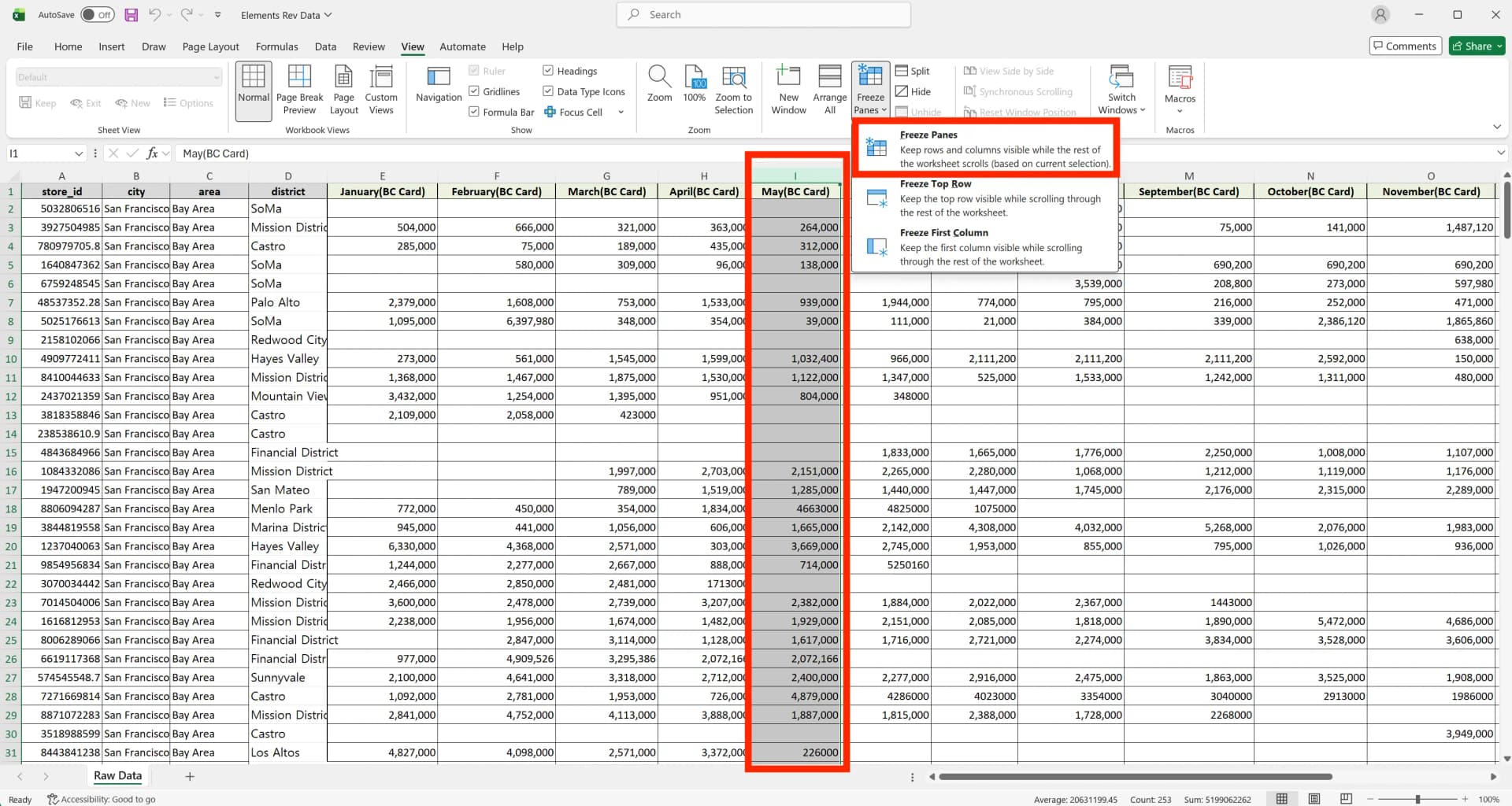Select Page Break Preview
The height and width of the screenshot is (806, 1512).
click(x=299, y=88)
